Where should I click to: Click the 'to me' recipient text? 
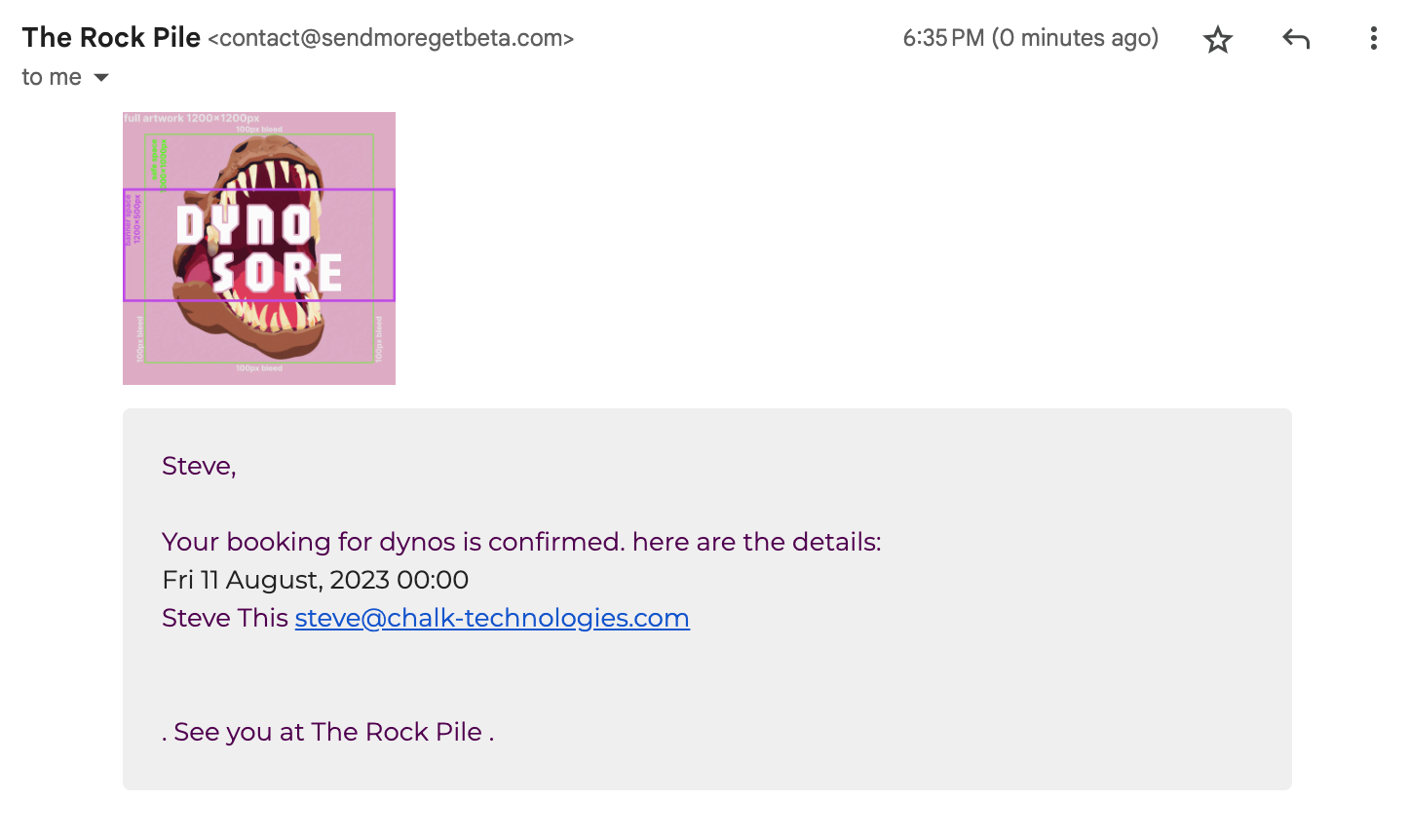click(x=52, y=78)
